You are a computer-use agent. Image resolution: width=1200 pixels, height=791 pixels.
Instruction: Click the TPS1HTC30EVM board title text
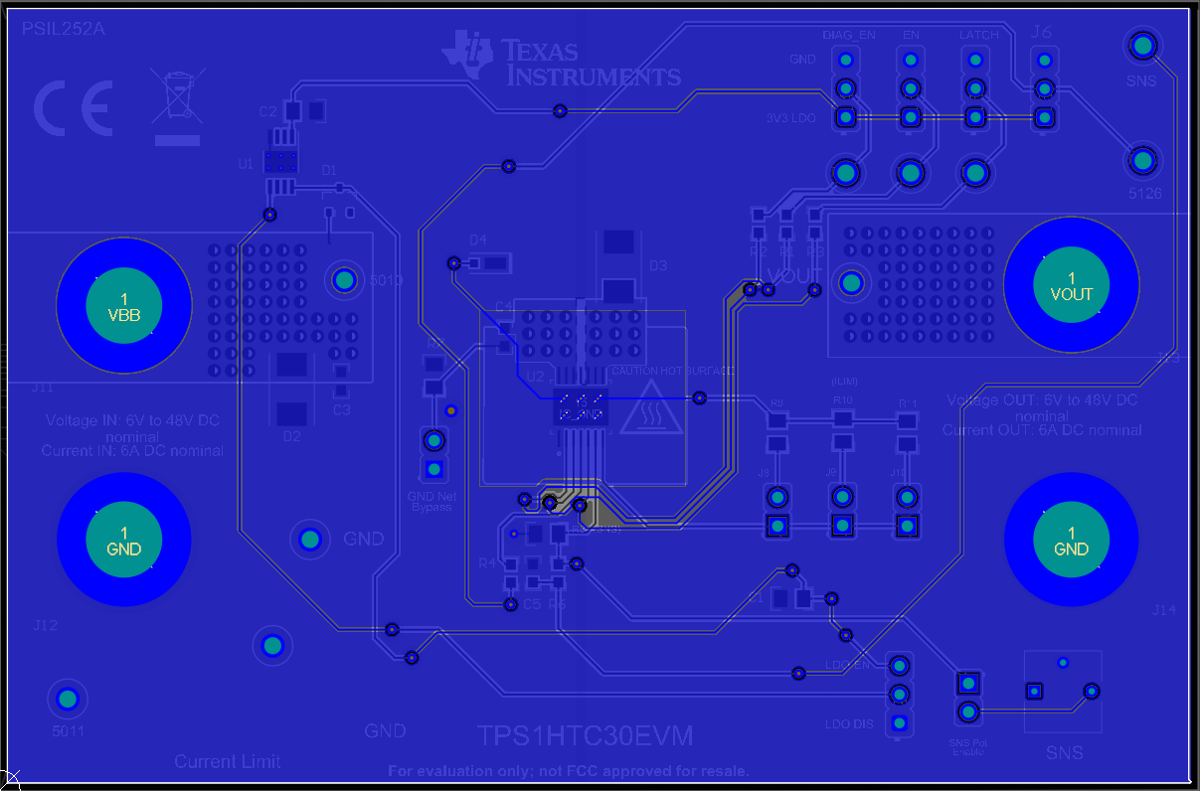585,734
